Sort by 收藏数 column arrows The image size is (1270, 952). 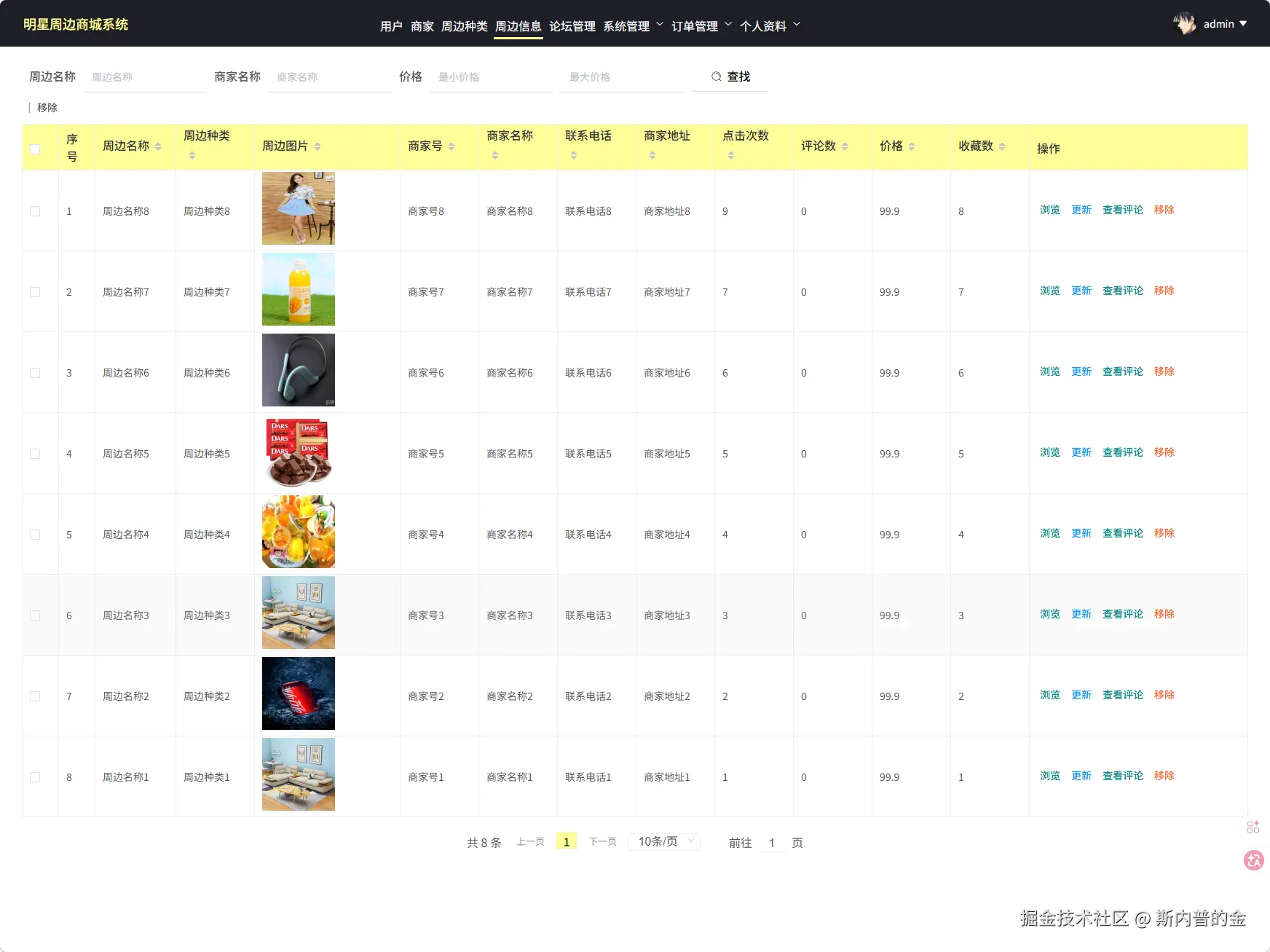click(x=1002, y=146)
